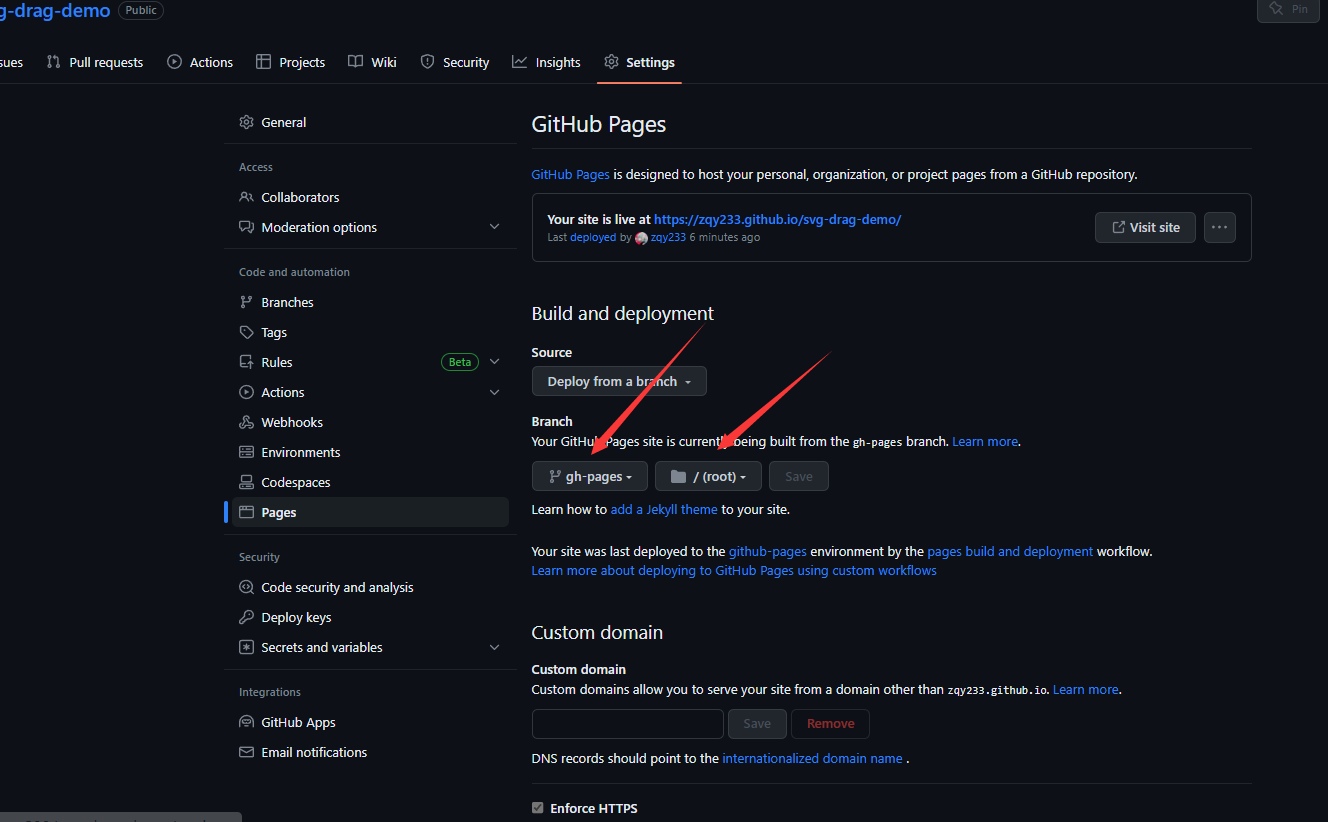The height and width of the screenshot is (822, 1328).
Task: Open the / (root) folder dropdown
Action: tap(708, 476)
